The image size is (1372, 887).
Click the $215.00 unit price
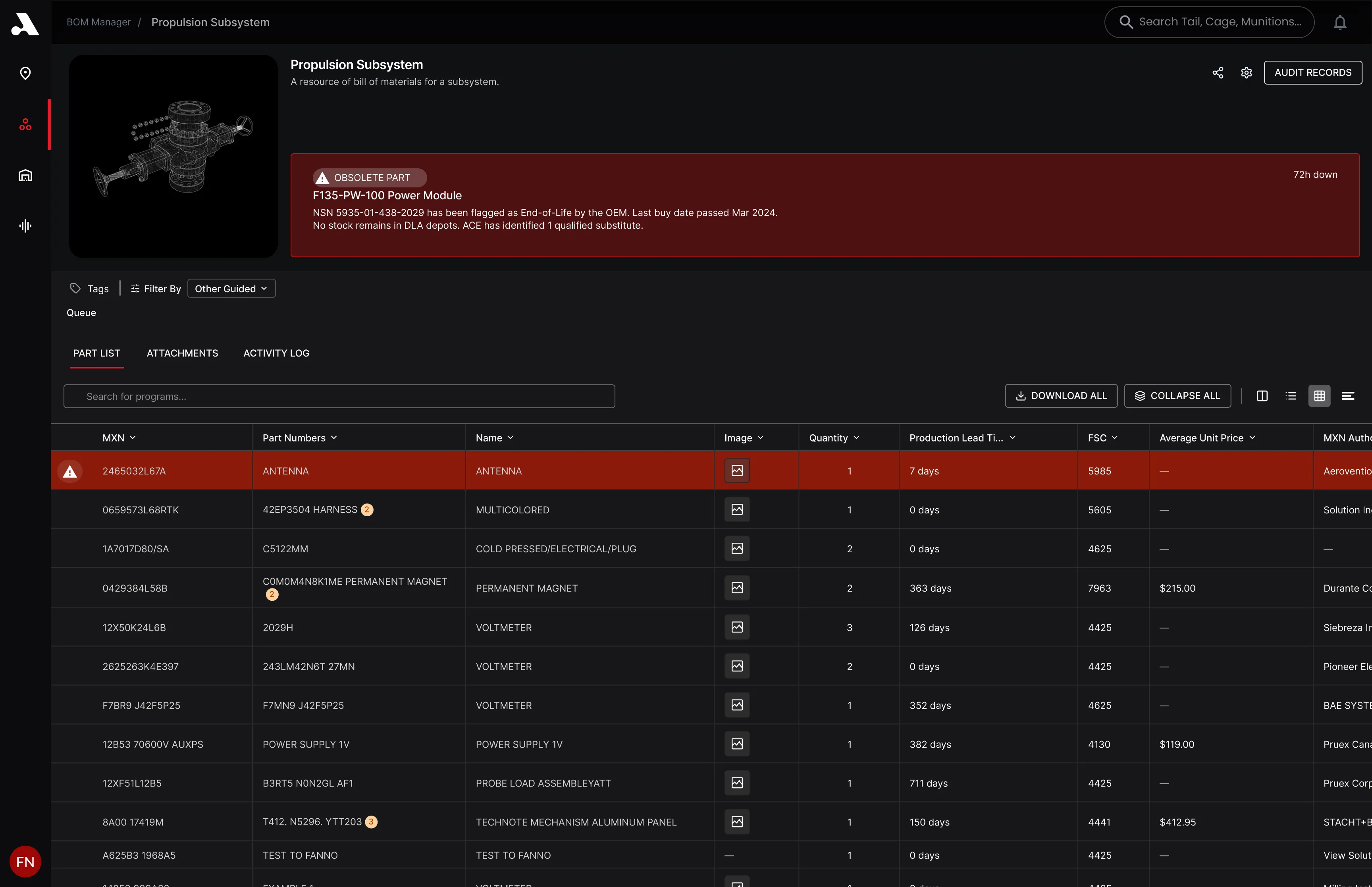(x=1177, y=588)
